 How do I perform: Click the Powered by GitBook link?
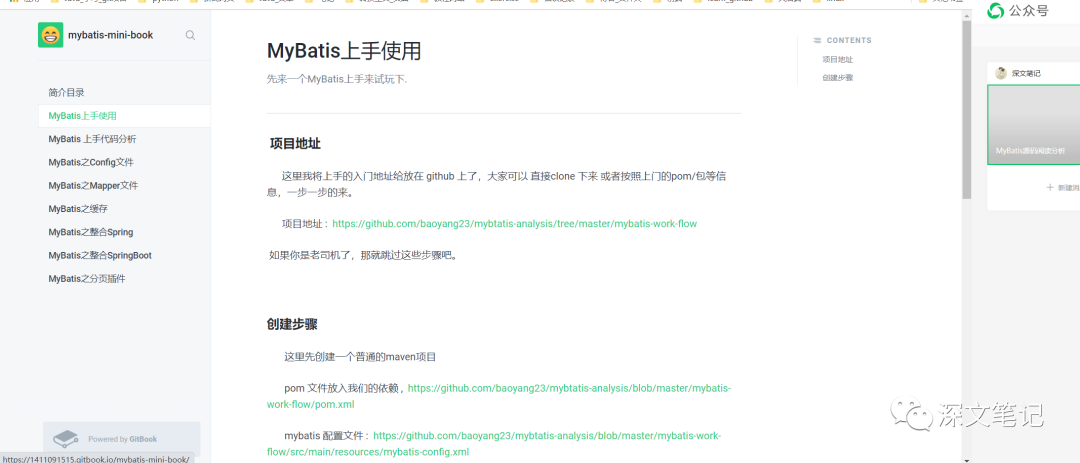(x=122, y=439)
